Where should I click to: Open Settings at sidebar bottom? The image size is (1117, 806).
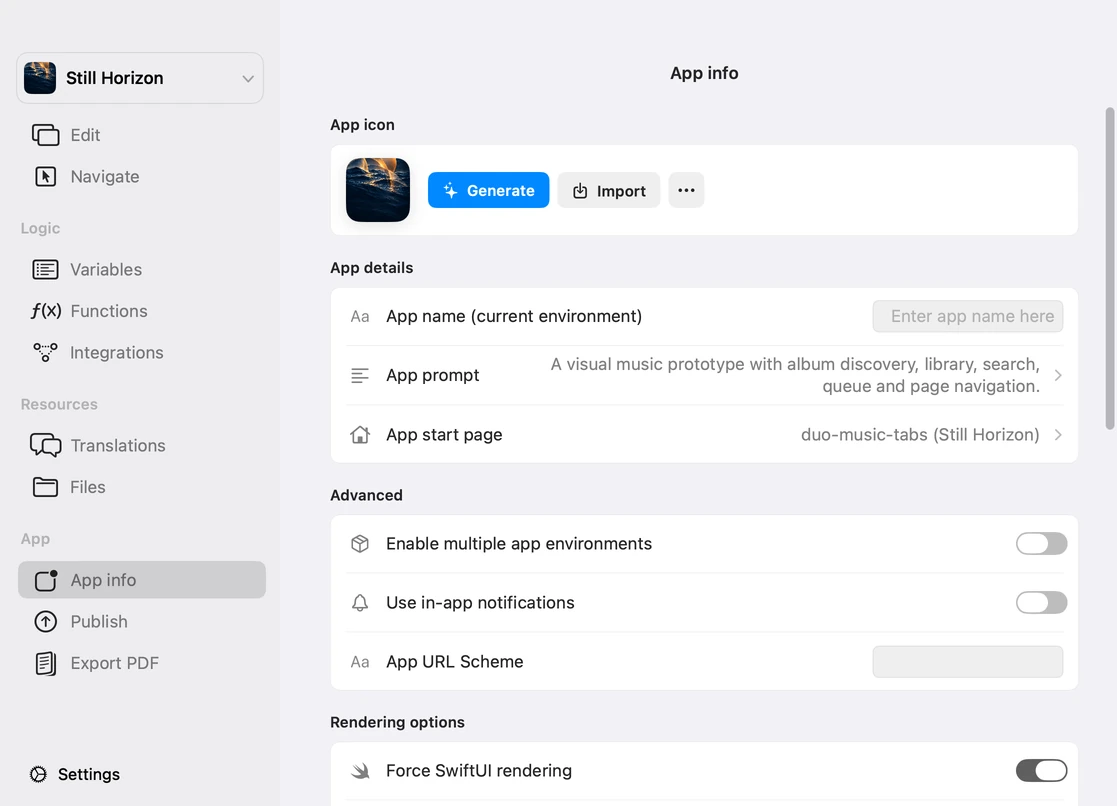click(75, 774)
